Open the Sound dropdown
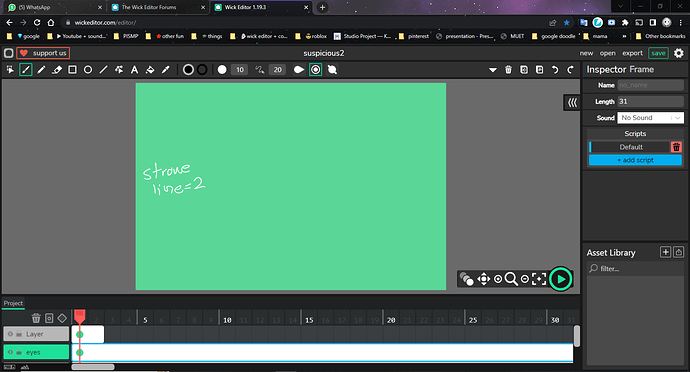 (650, 118)
